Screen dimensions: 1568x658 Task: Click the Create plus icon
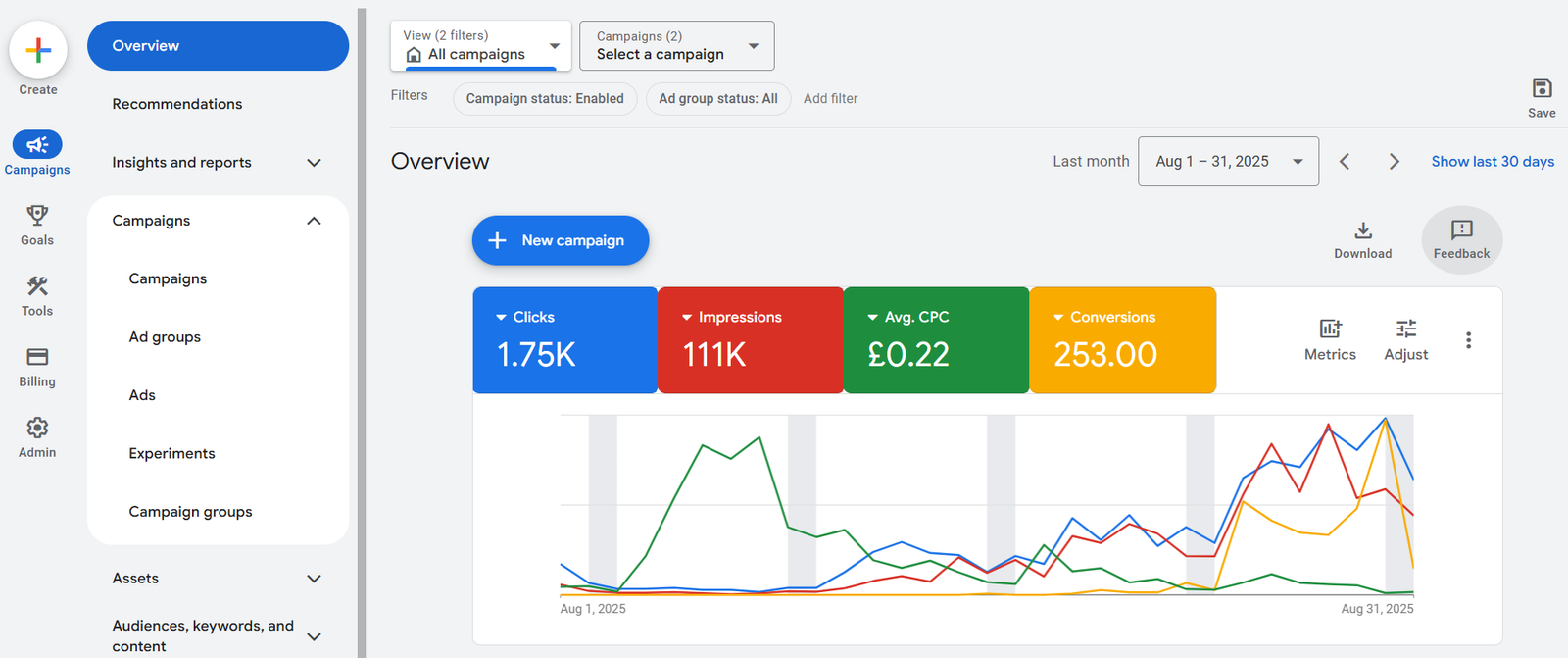click(x=38, y=50)
